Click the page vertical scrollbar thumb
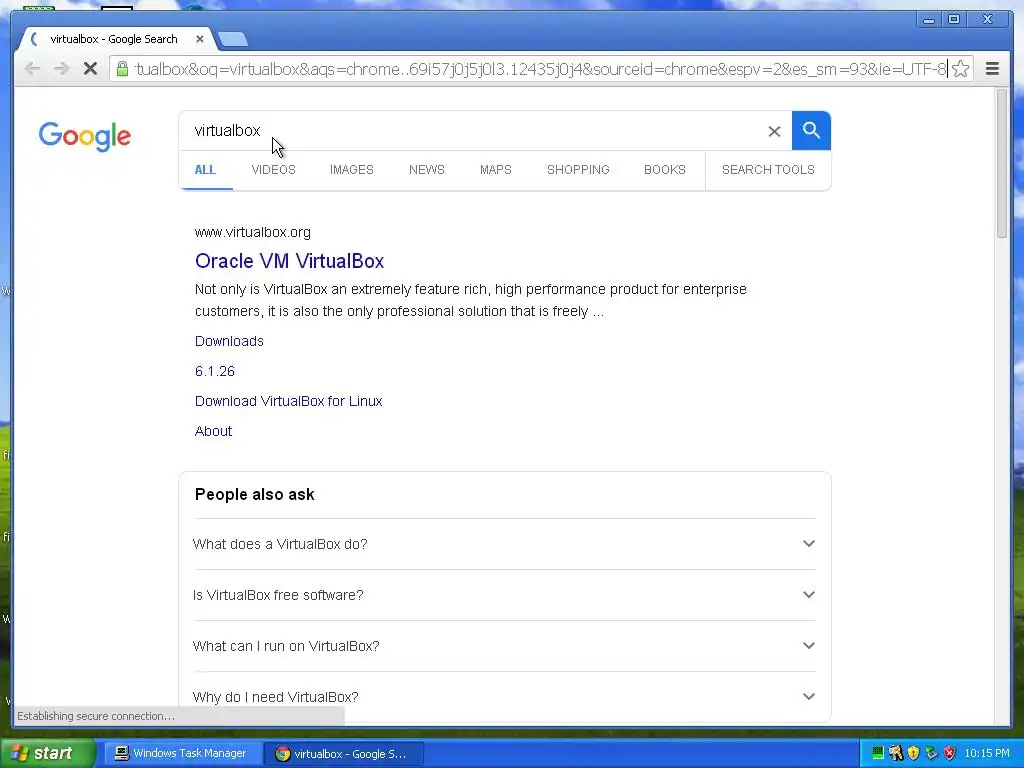 coord(1002,164)
